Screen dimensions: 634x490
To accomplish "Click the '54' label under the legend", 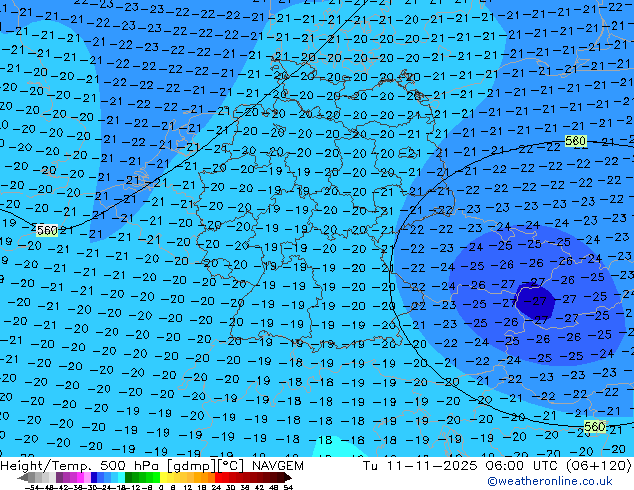I will [288, 487].
